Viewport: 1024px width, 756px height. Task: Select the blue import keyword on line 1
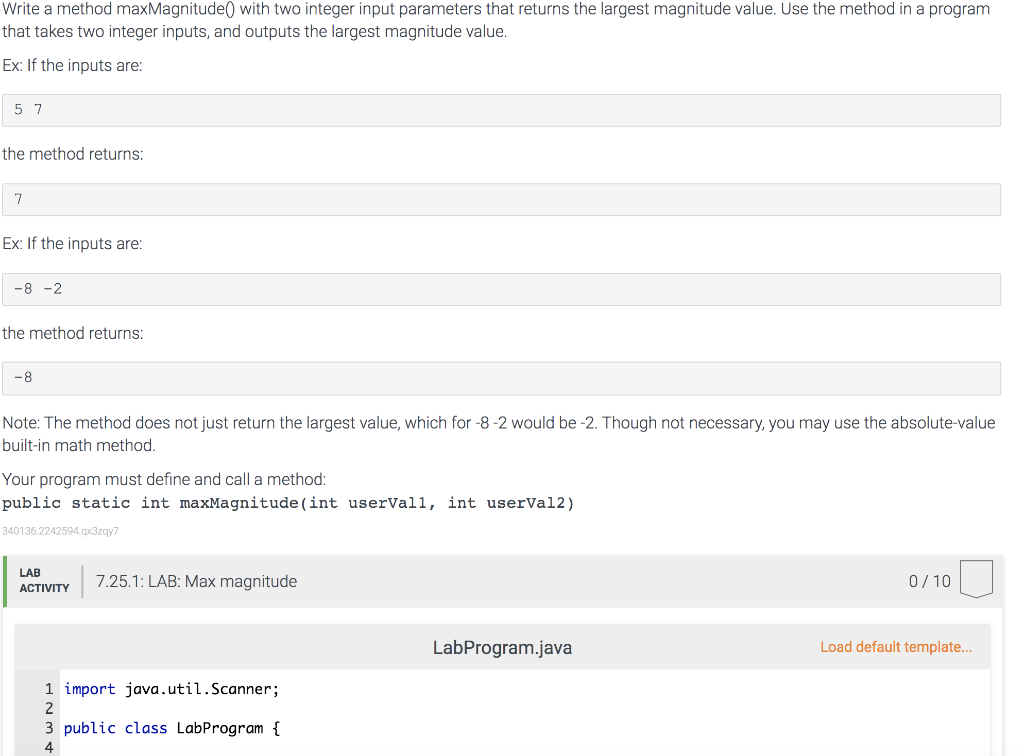89,689
